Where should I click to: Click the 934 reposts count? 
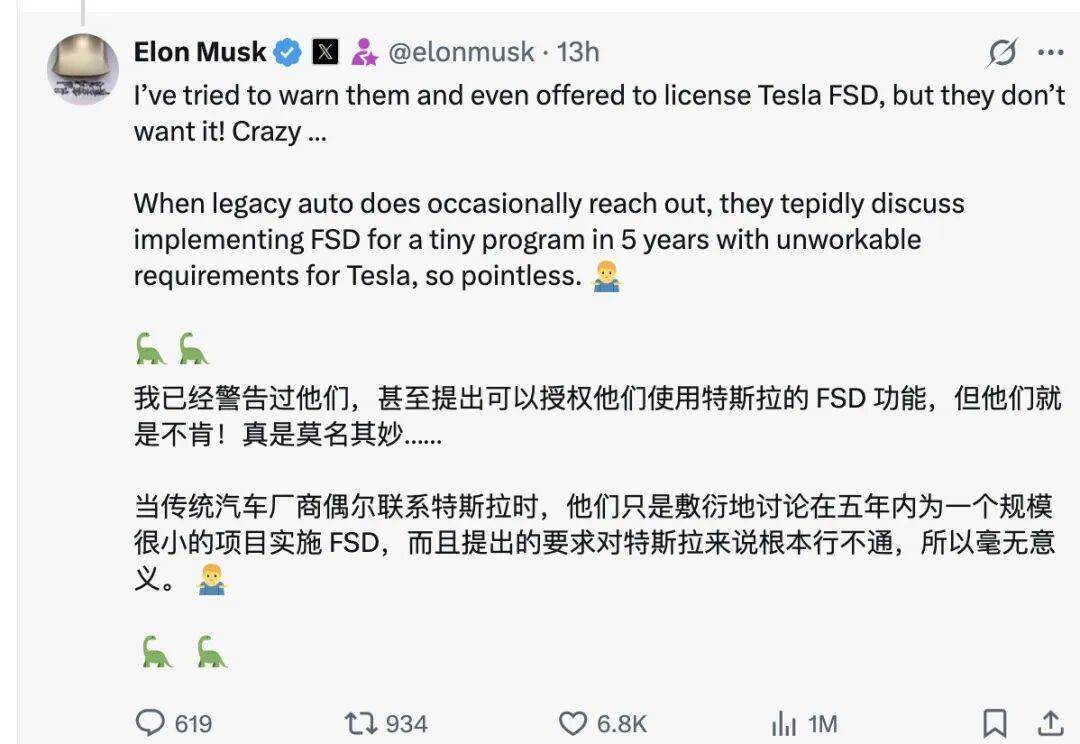point(406,723)
